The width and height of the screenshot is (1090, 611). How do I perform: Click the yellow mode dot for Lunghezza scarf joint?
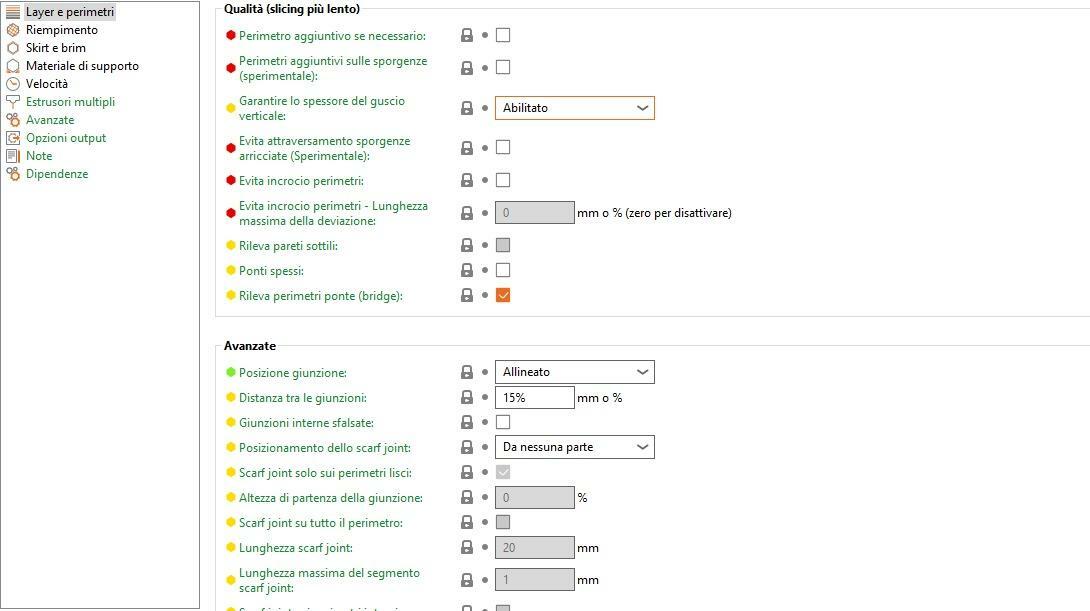coord(231,547)
